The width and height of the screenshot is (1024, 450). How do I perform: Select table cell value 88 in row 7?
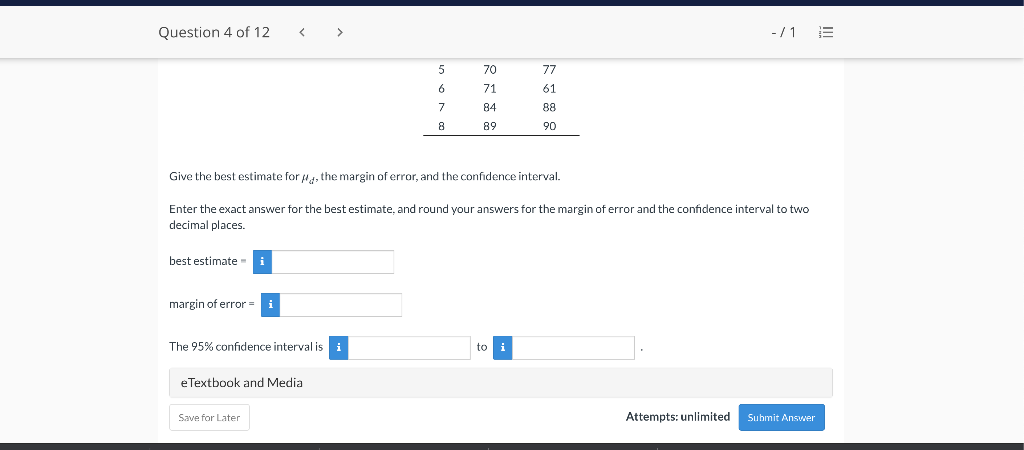tap(549, 107)
